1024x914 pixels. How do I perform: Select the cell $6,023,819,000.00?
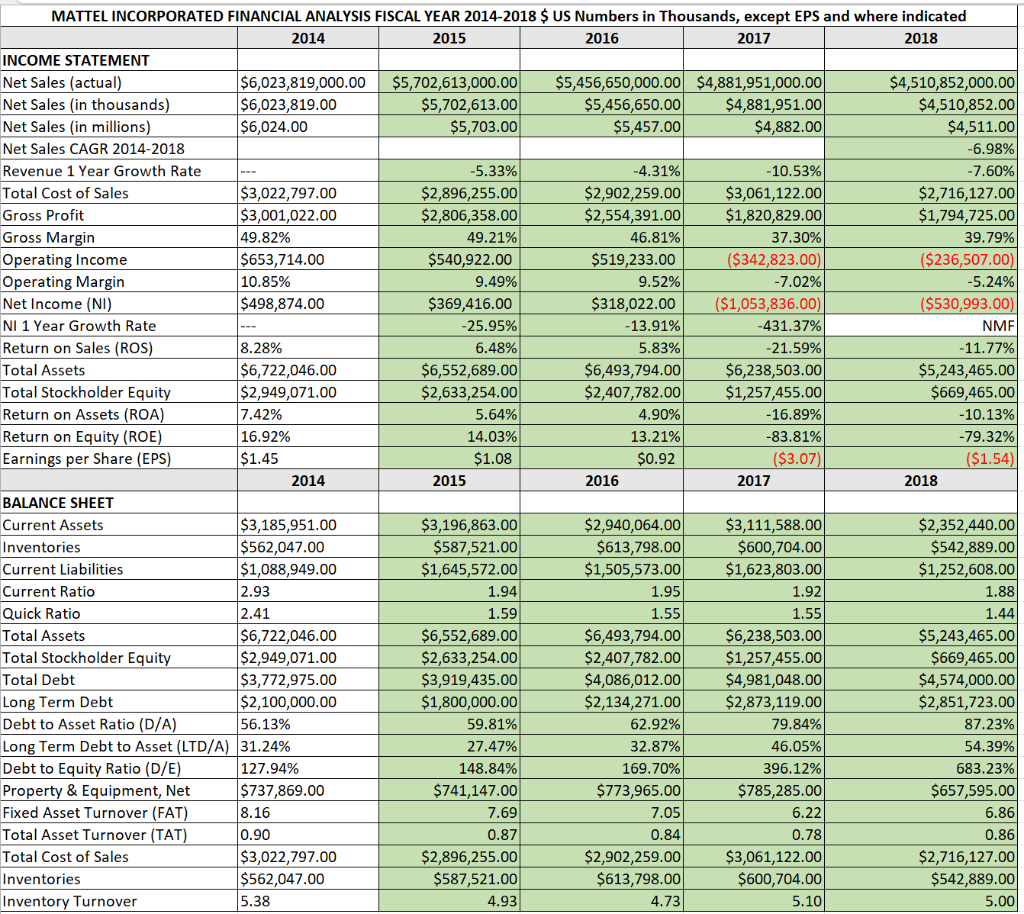(x=303, y=83)
